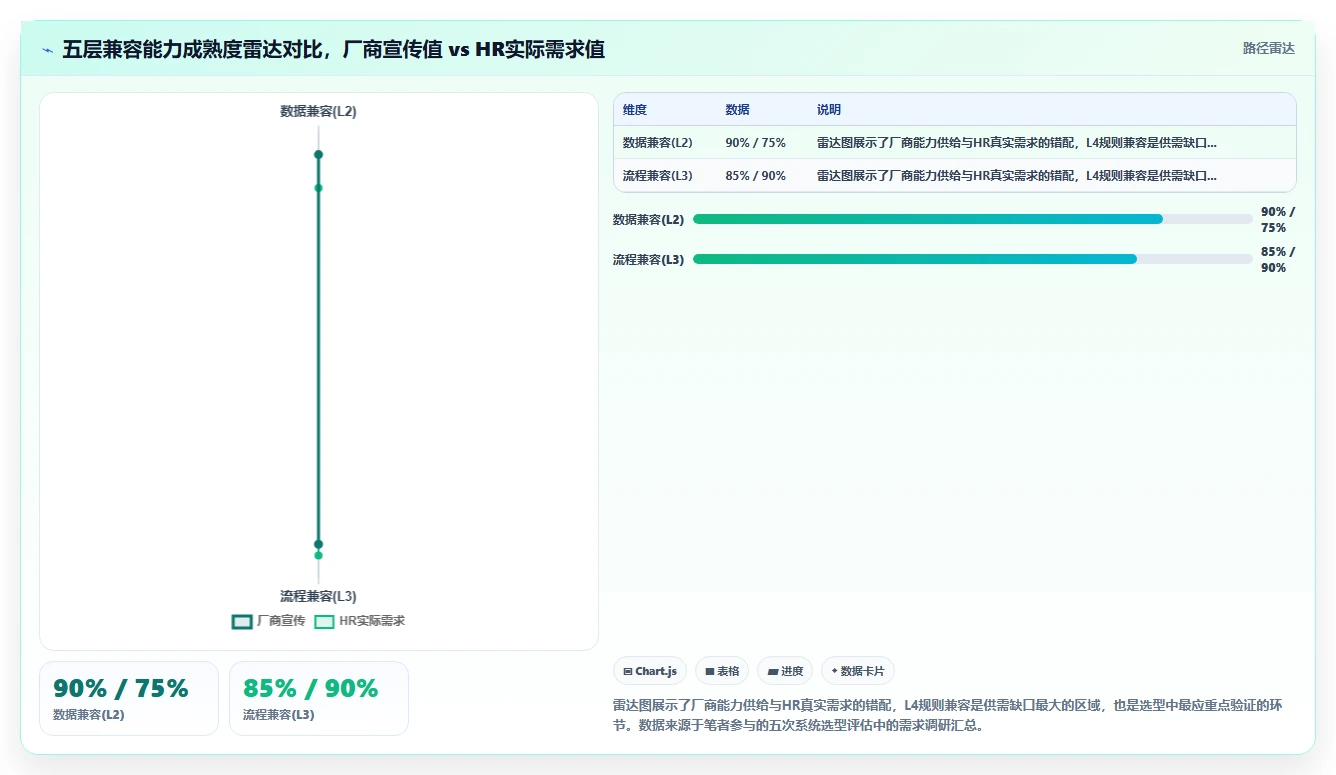Screen dimensions: 1336x775
Task: Click the 路径雷达 label in header
Action: pos(1268,48)
